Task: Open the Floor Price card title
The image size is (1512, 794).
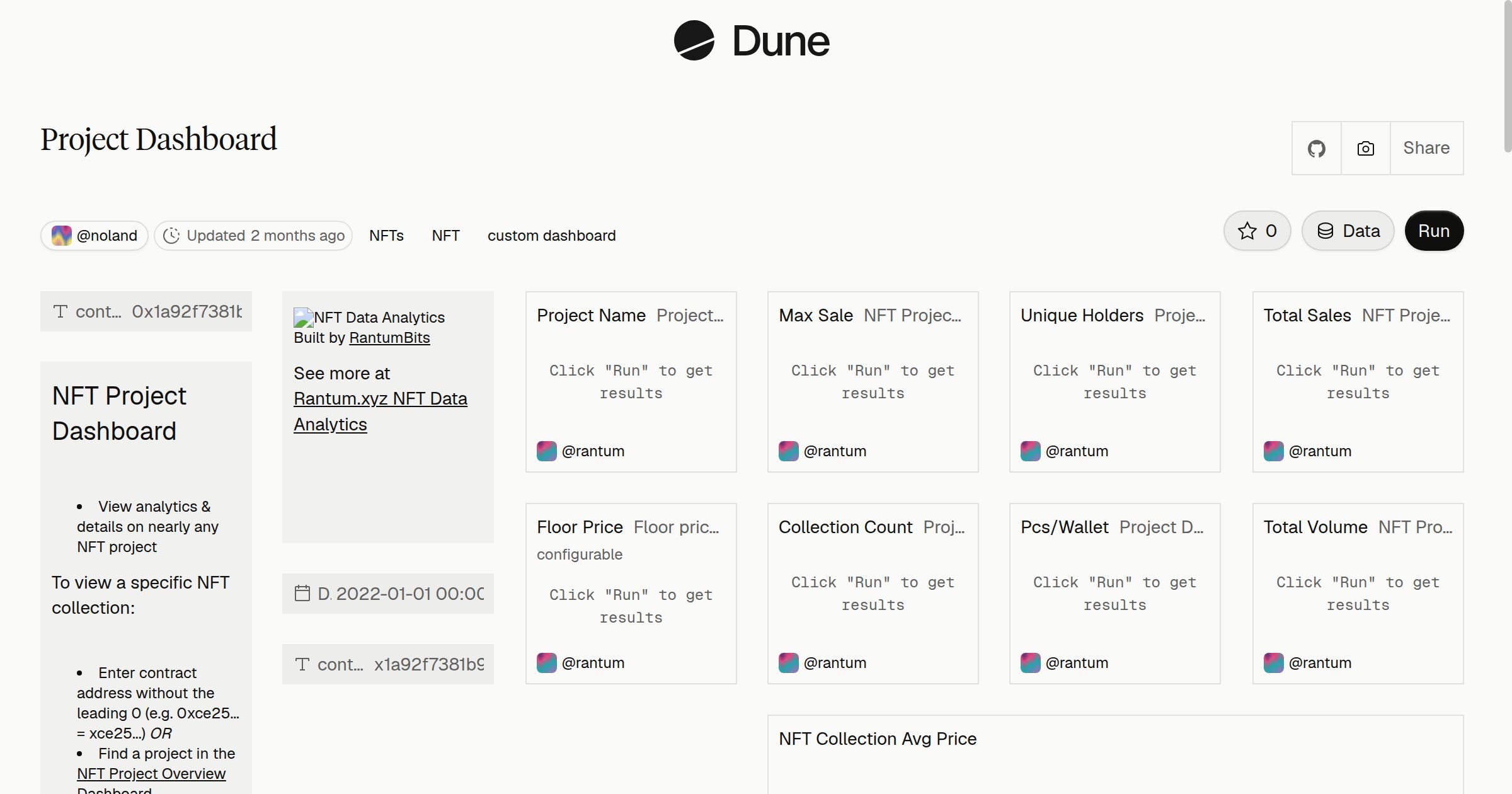Action: (580, 527)
